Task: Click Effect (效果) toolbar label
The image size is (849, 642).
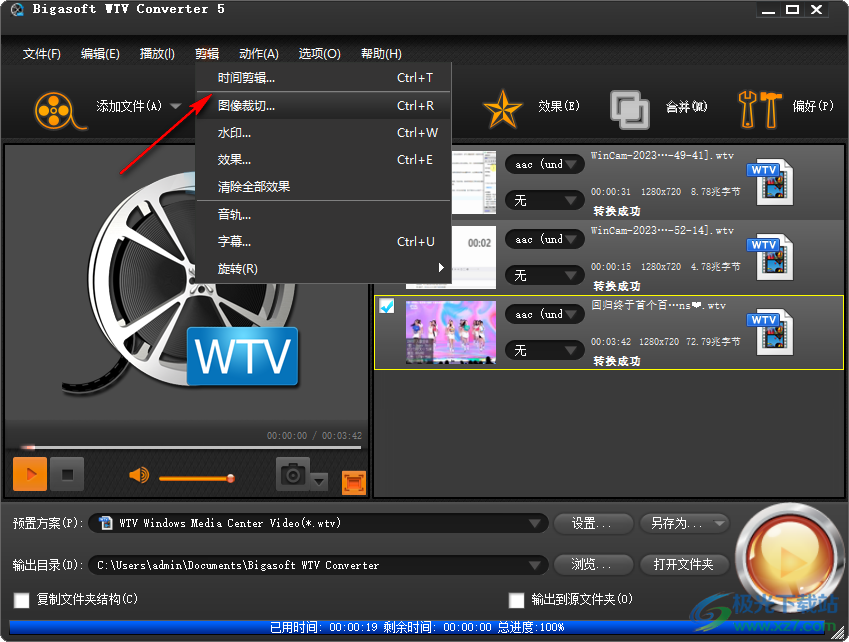Action: tap(559, 106)
